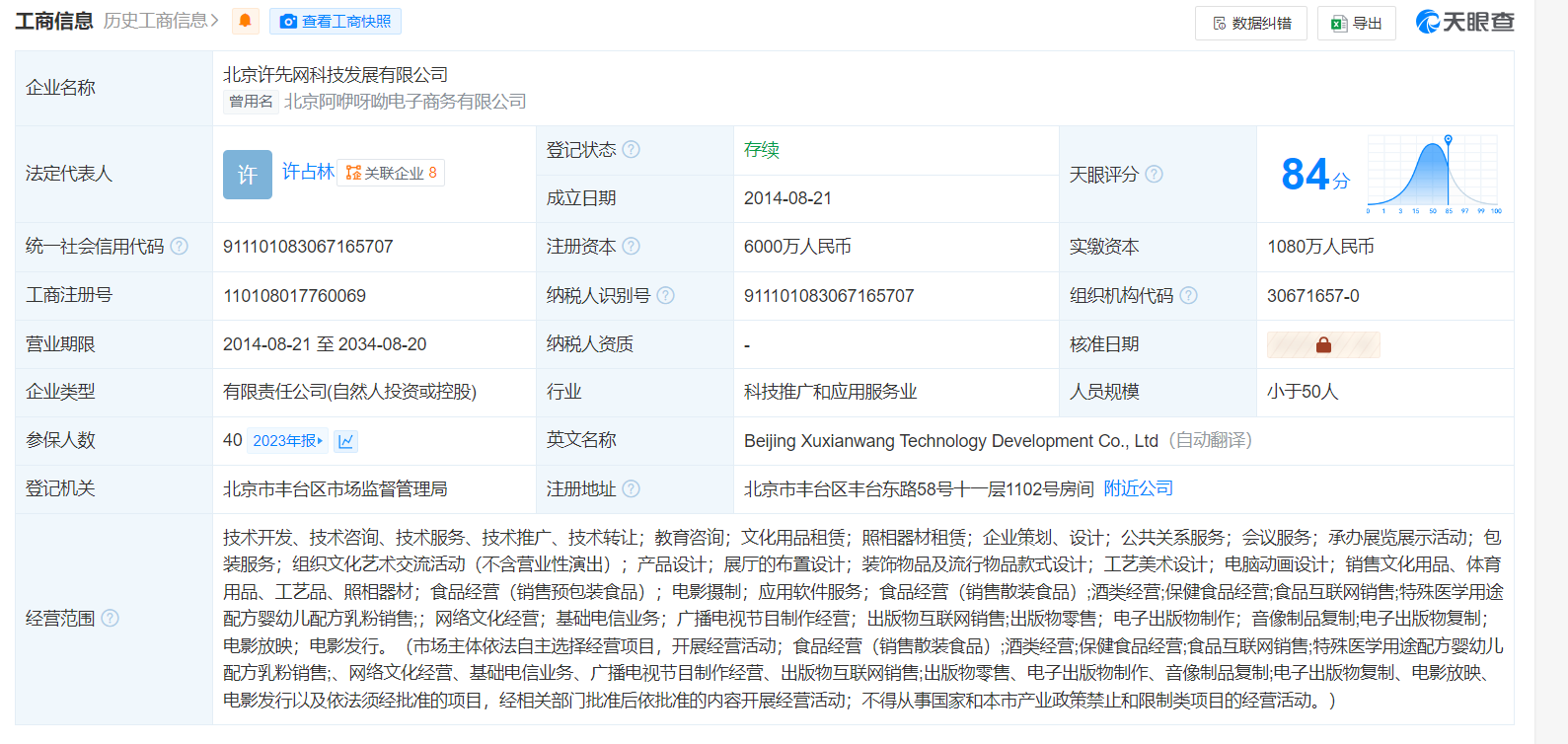Click the 导出 export button
Viewport: 1568px width, 744px height.
1357,23
